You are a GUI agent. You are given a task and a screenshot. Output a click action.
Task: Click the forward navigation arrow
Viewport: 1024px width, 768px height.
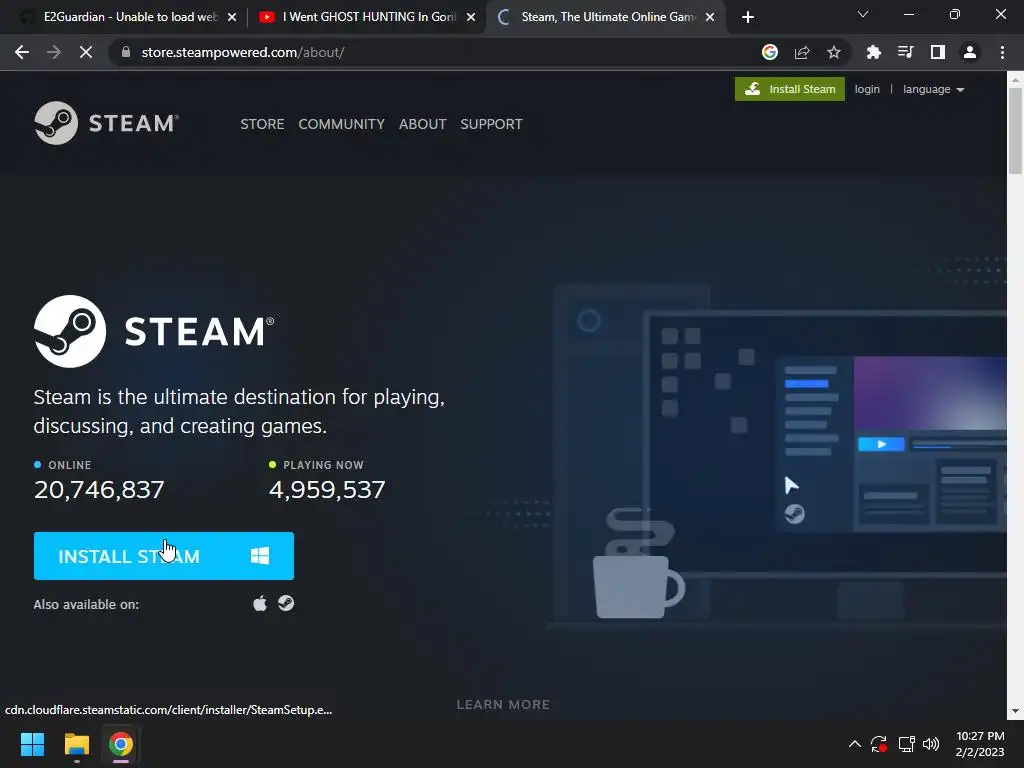click(x=54, y=52)
